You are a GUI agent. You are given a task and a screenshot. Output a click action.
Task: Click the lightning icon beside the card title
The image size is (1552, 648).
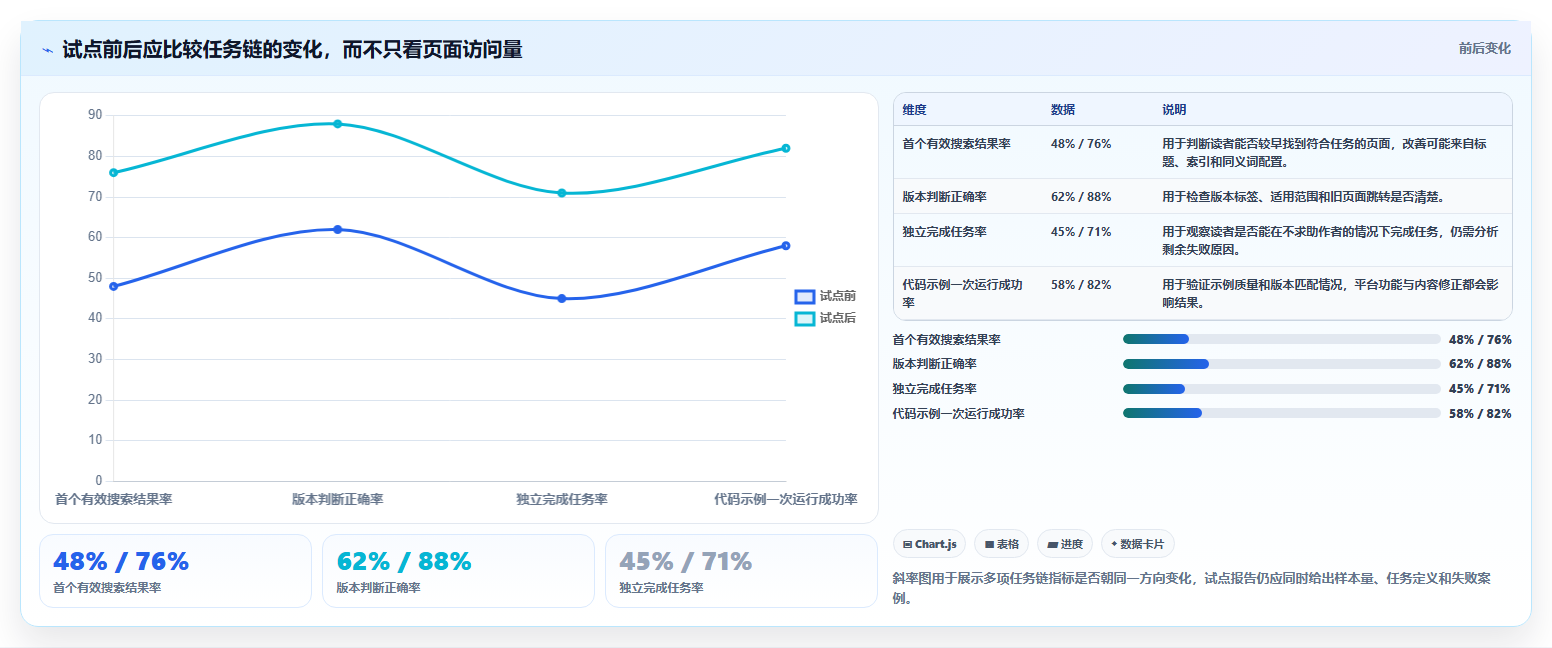click(x=47, y=50)
